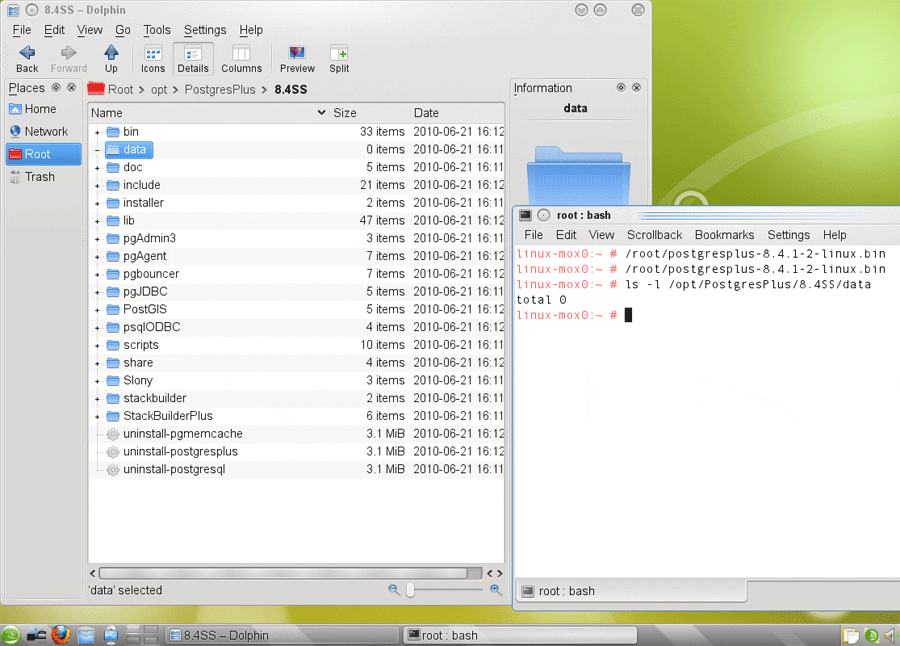Expand the Slony folder tree

[97, 382]
